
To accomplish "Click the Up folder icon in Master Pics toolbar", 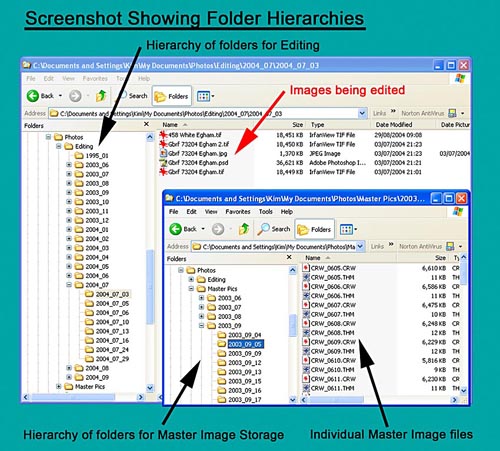I will 244,229.
